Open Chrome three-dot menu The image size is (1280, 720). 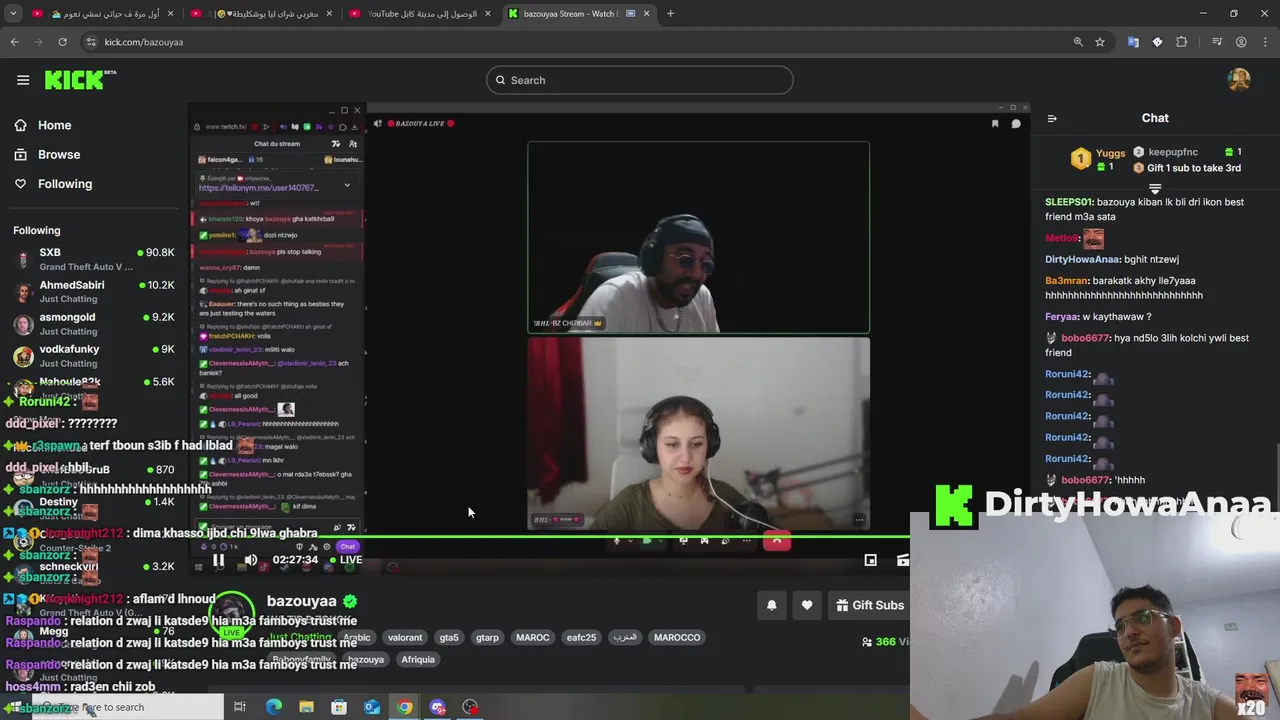pos(1265,42)
